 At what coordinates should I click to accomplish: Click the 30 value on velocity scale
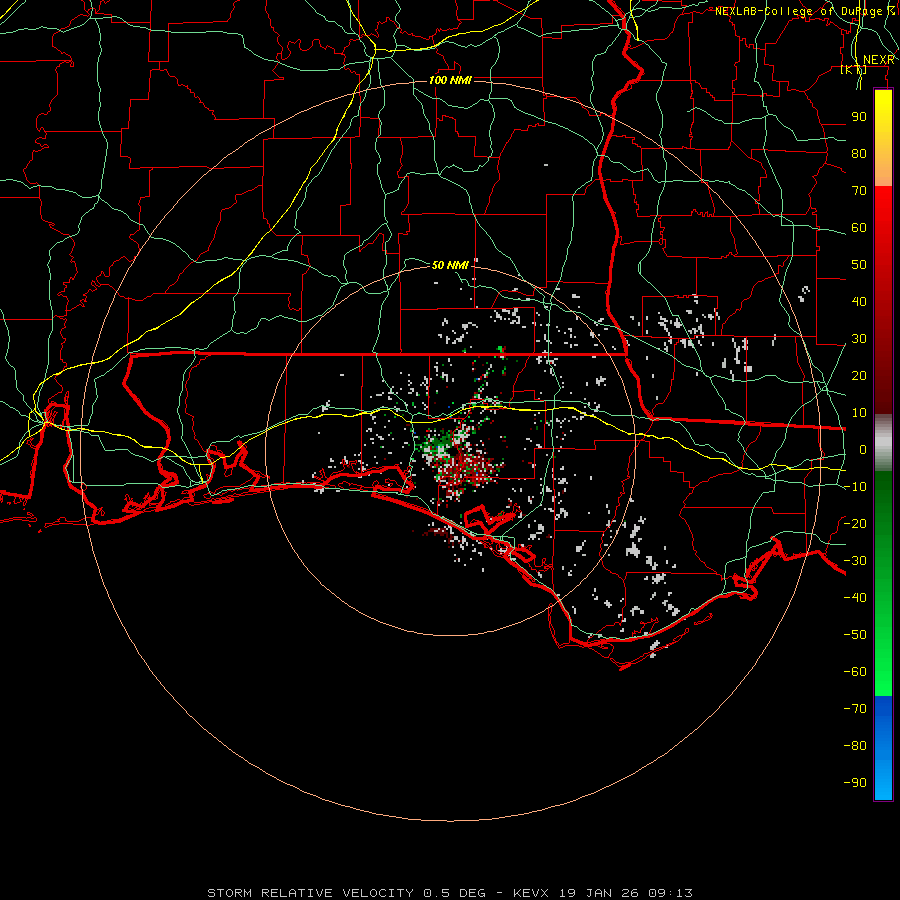(x=859, y=339)
